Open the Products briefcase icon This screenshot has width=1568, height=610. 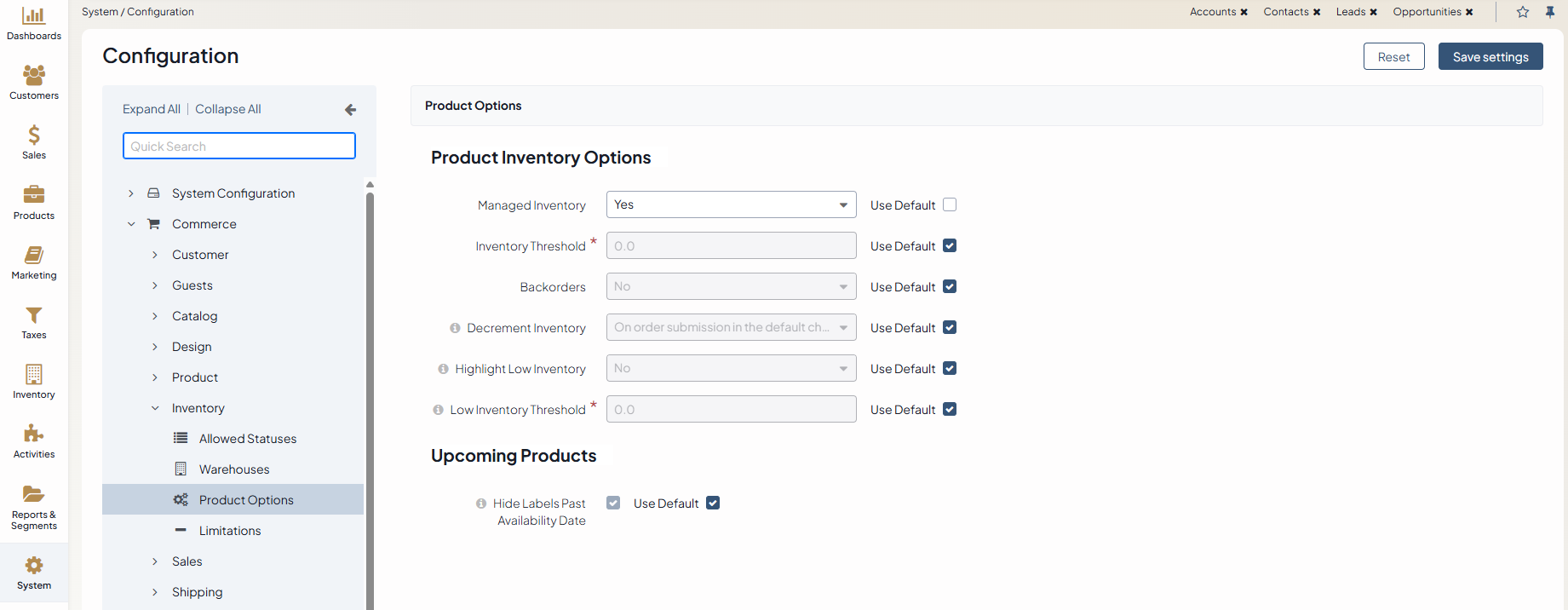[x=34, y=195]
